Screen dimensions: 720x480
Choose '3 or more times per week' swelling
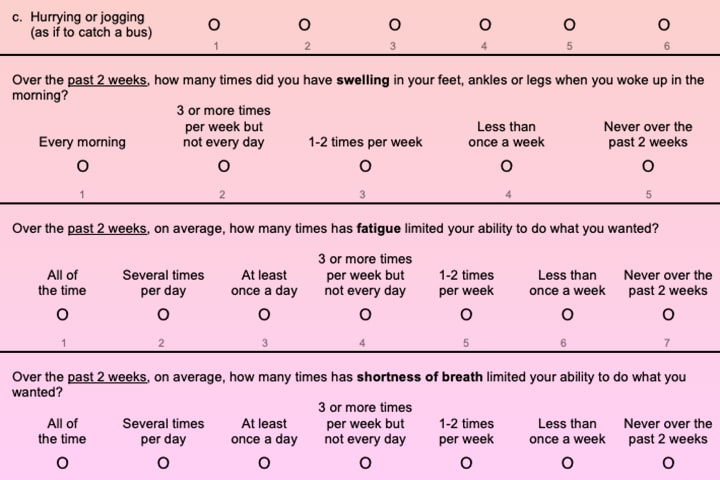(x=223, y=166)
